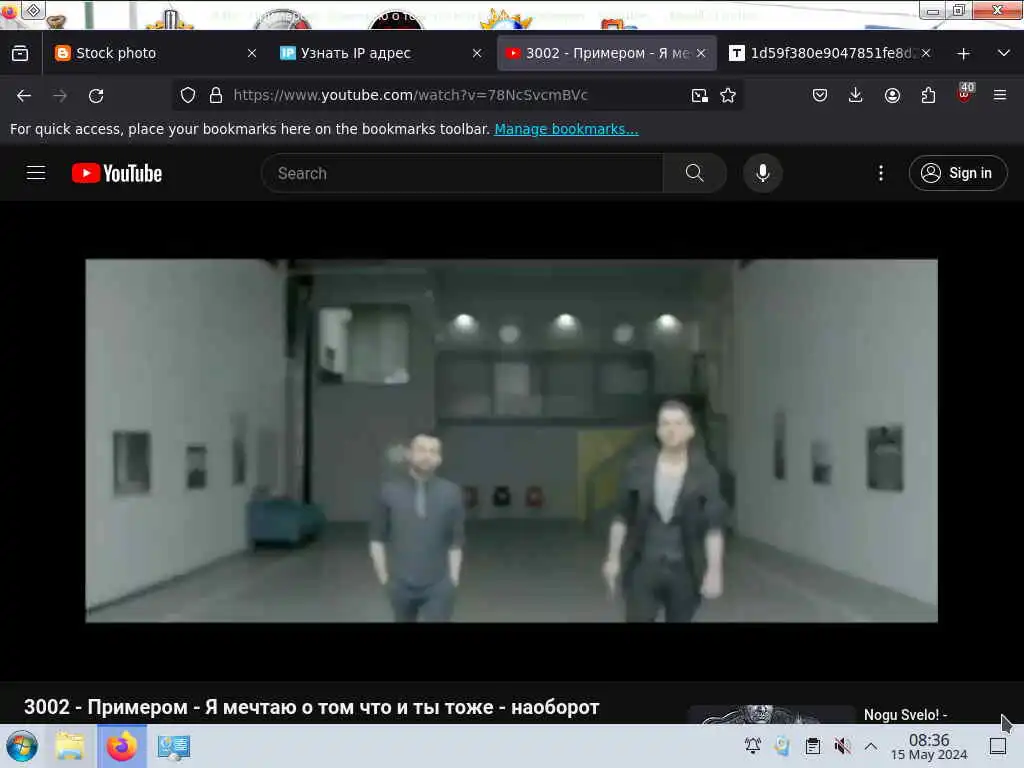
Task: Open notifications bell tray icon
Action: (752, 746)
